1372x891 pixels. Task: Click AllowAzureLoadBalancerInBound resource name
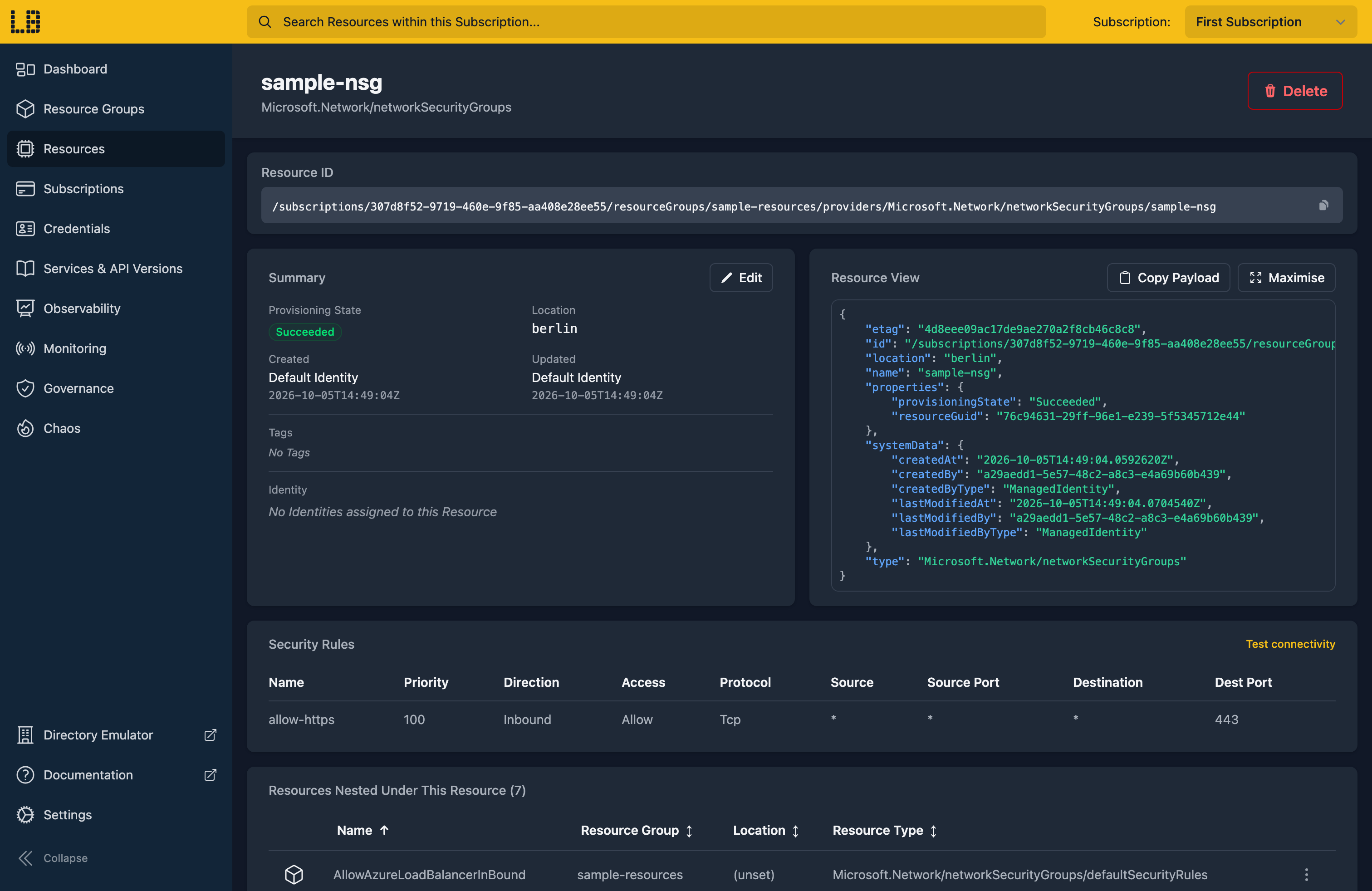(429, 874)
